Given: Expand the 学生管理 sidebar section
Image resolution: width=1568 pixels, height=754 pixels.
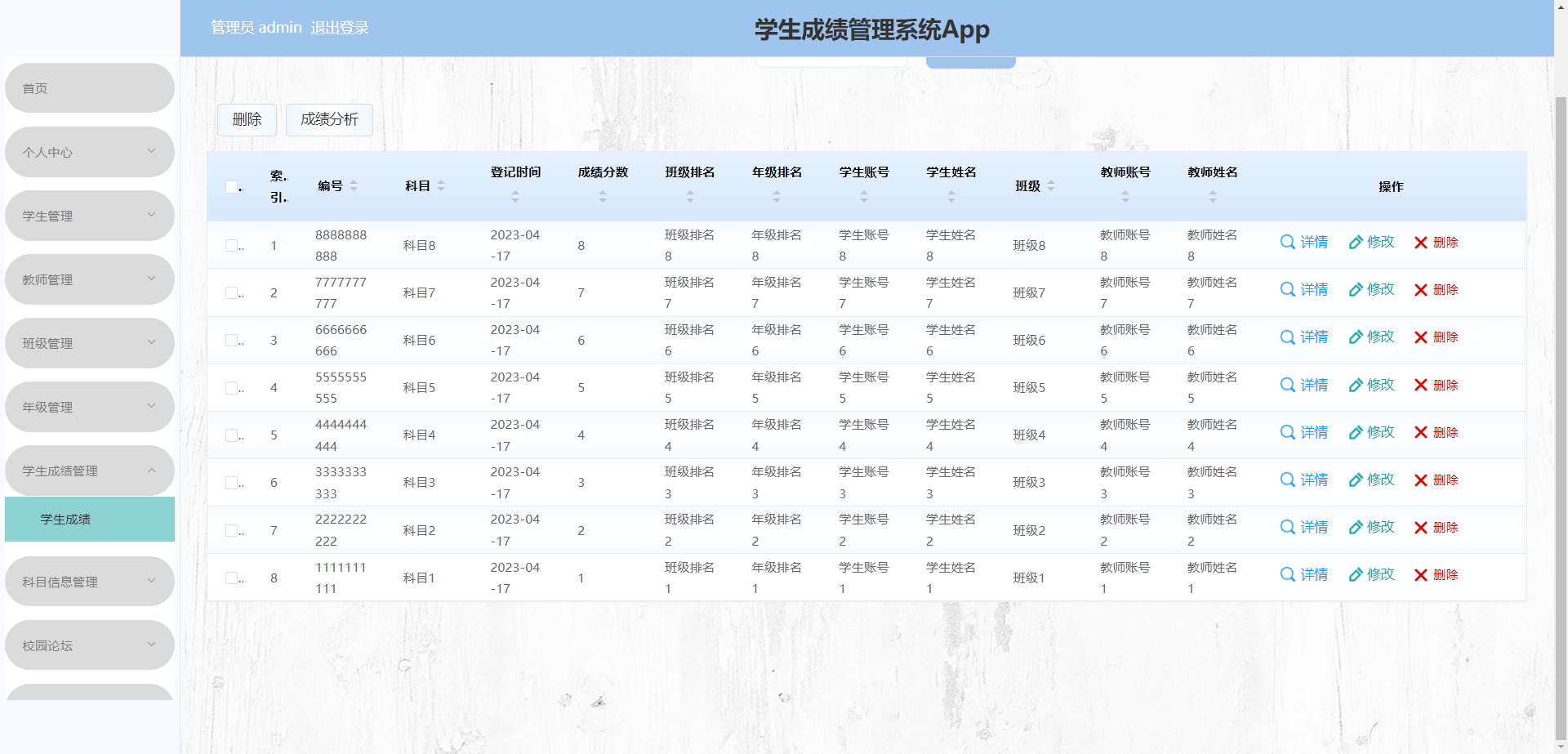Looking at the screenshot, I should point(89,216).
